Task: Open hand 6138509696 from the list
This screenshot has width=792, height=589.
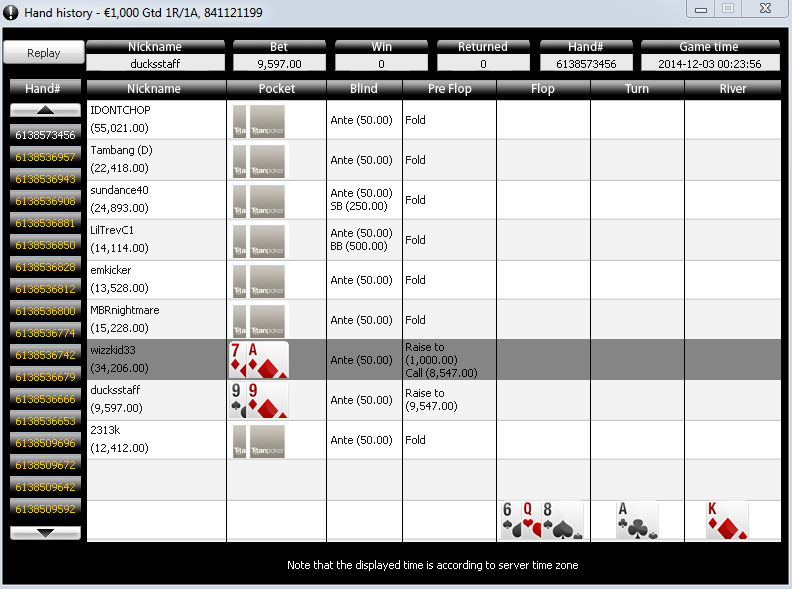Action: [x=45, y=443]
